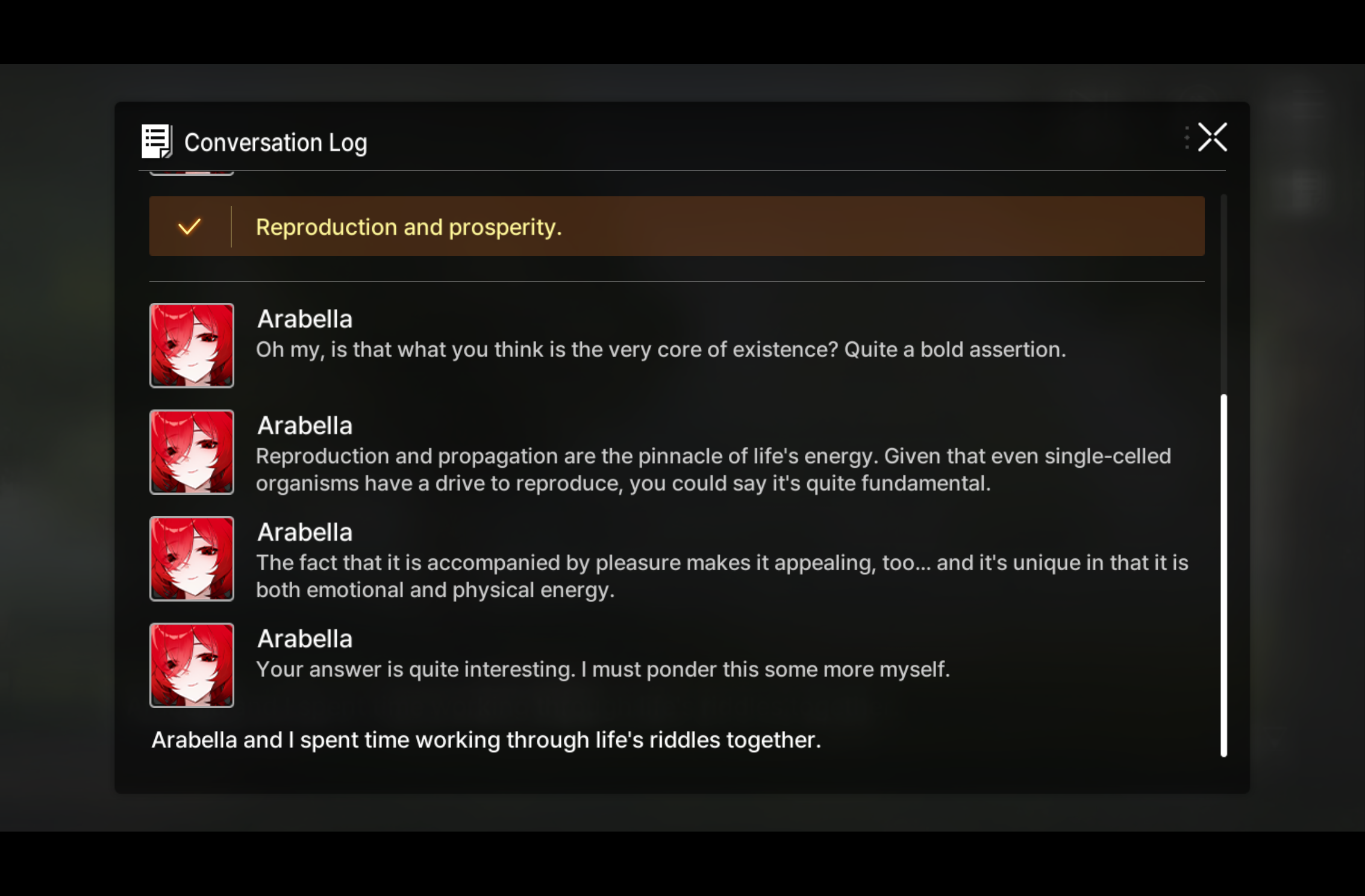Click the checkmark on the selected answer
1365x896 pixels.
[x=189, y=227]
